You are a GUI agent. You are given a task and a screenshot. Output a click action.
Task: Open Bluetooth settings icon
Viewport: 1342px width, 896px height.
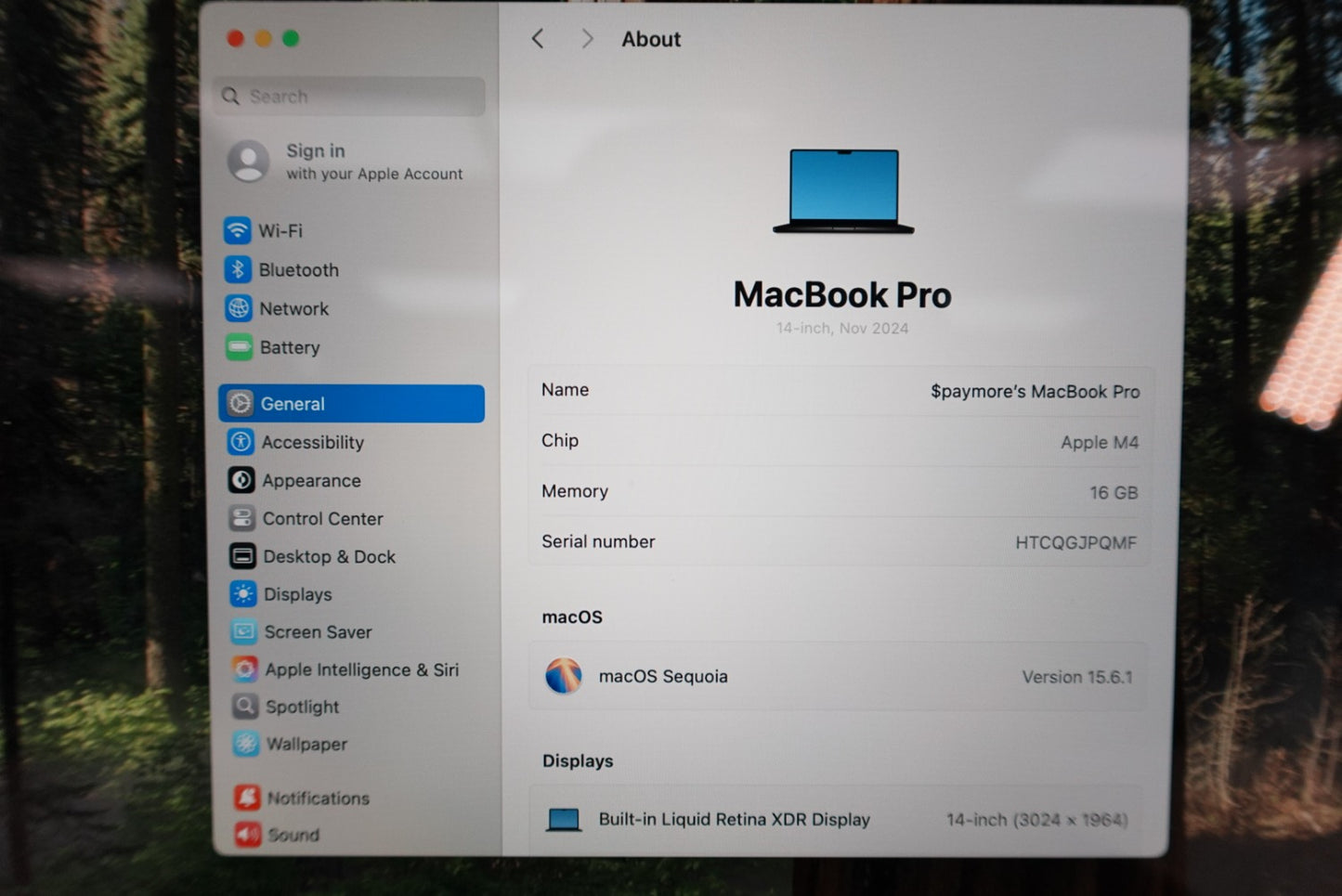coord(238,269)
